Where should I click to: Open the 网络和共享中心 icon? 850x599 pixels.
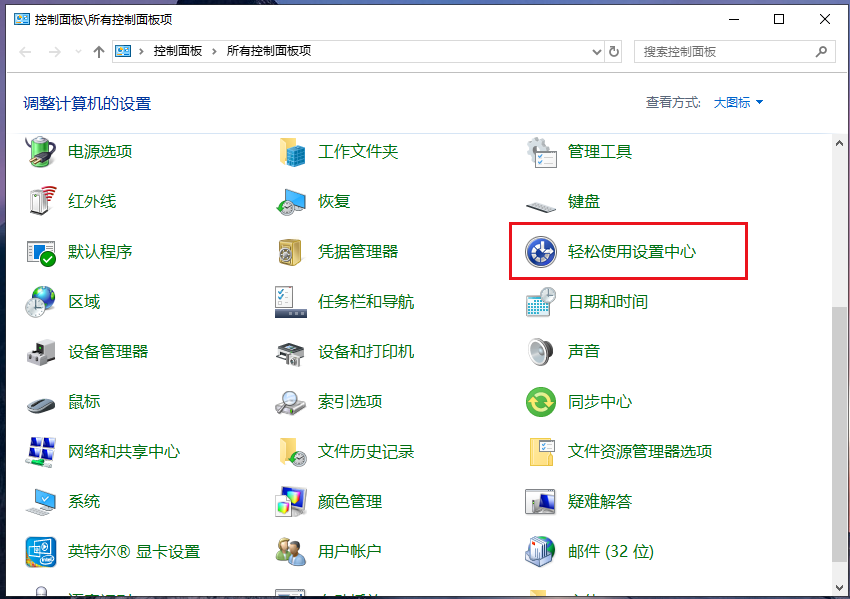41,452
